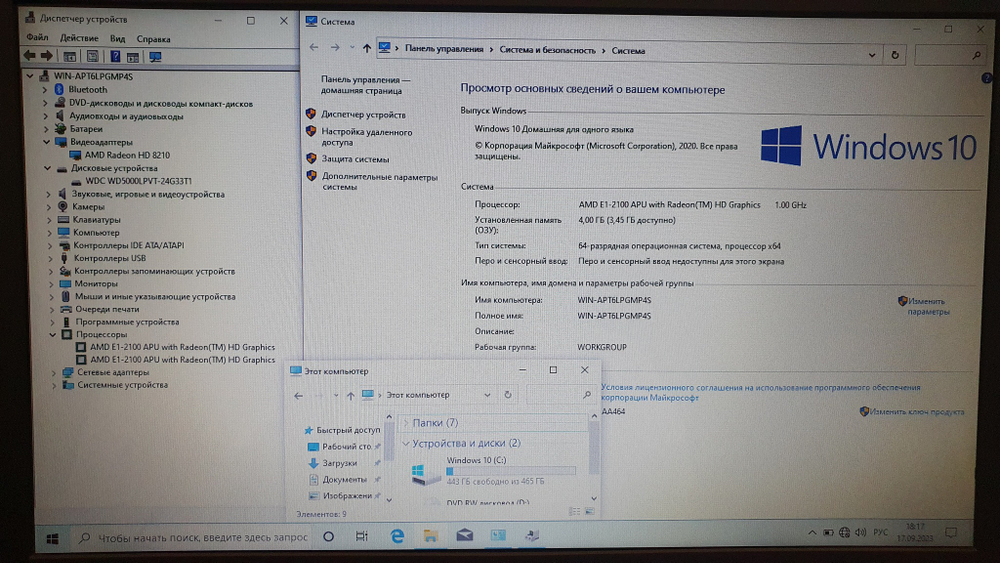Open the Действие menu in Device Manager
The width and height of the screenshot is (1000, 563).
[79, 38]
